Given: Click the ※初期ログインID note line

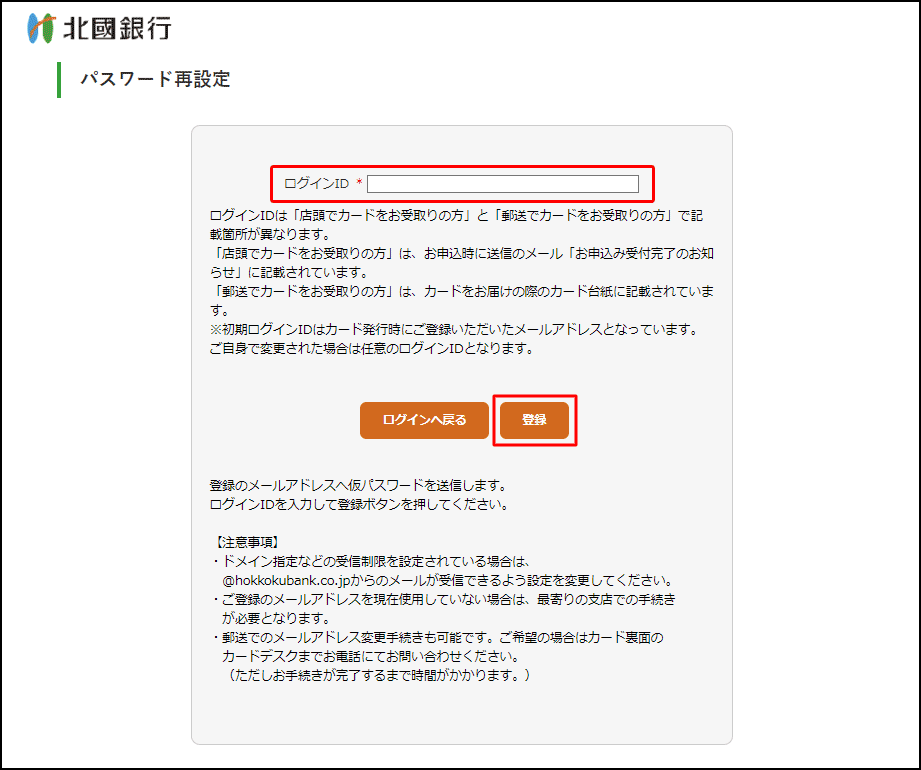Looking at the screenshot, I should 454,329.
